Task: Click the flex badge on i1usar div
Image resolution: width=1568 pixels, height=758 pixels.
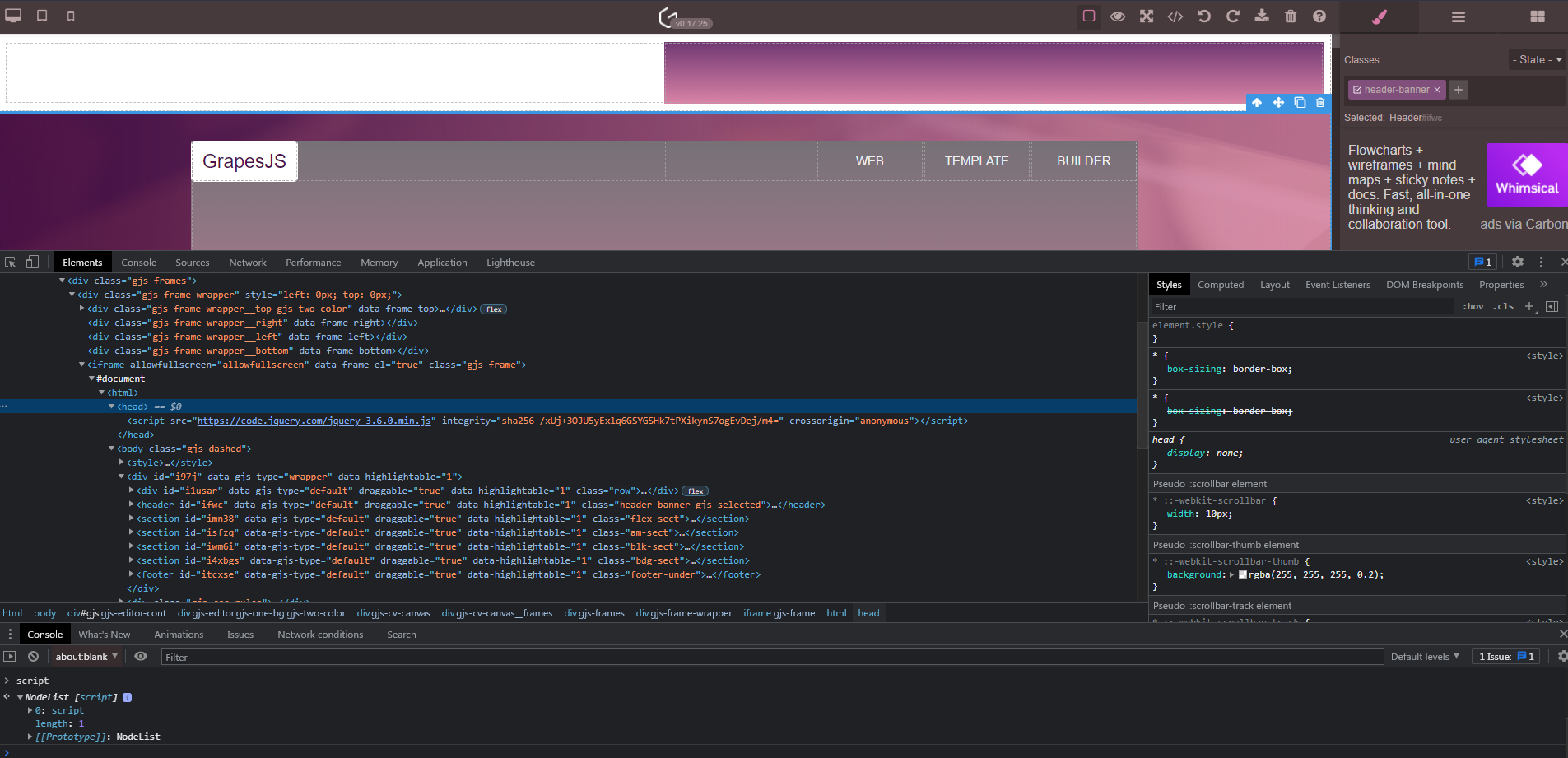Action: coord(696,491)
